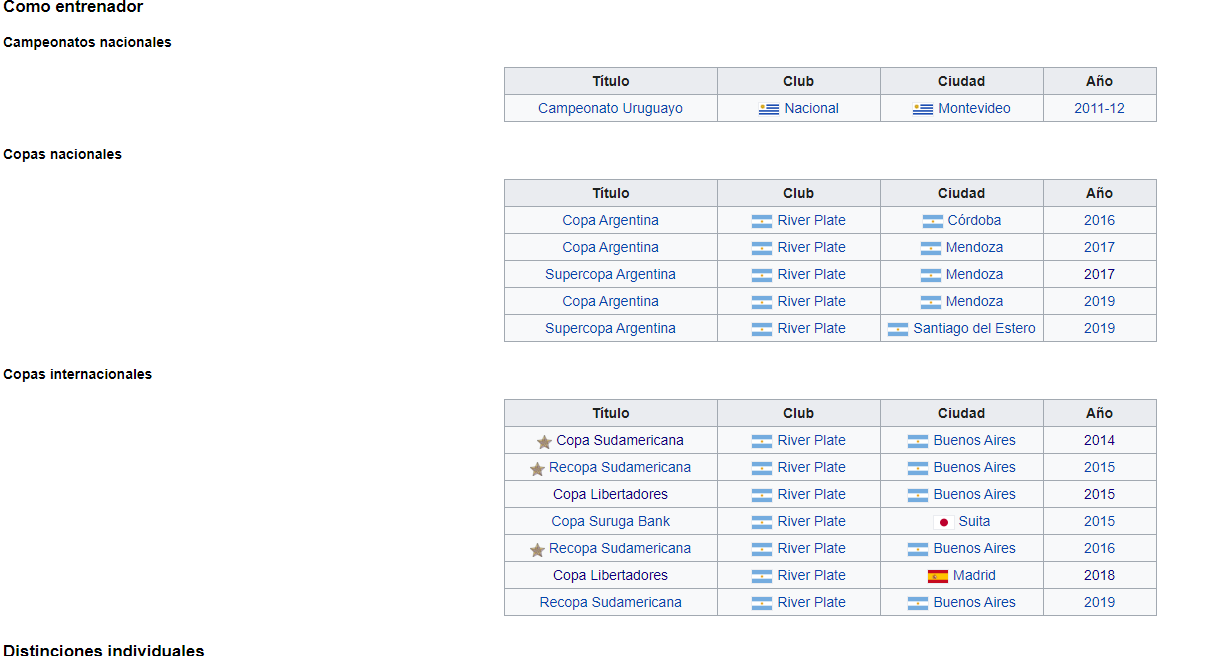Image resolution: width=1222 pixels, height=656 pixels.
Task: Open the Copa Argentina link in the 2019 row
Action: (x=610, y=301)
